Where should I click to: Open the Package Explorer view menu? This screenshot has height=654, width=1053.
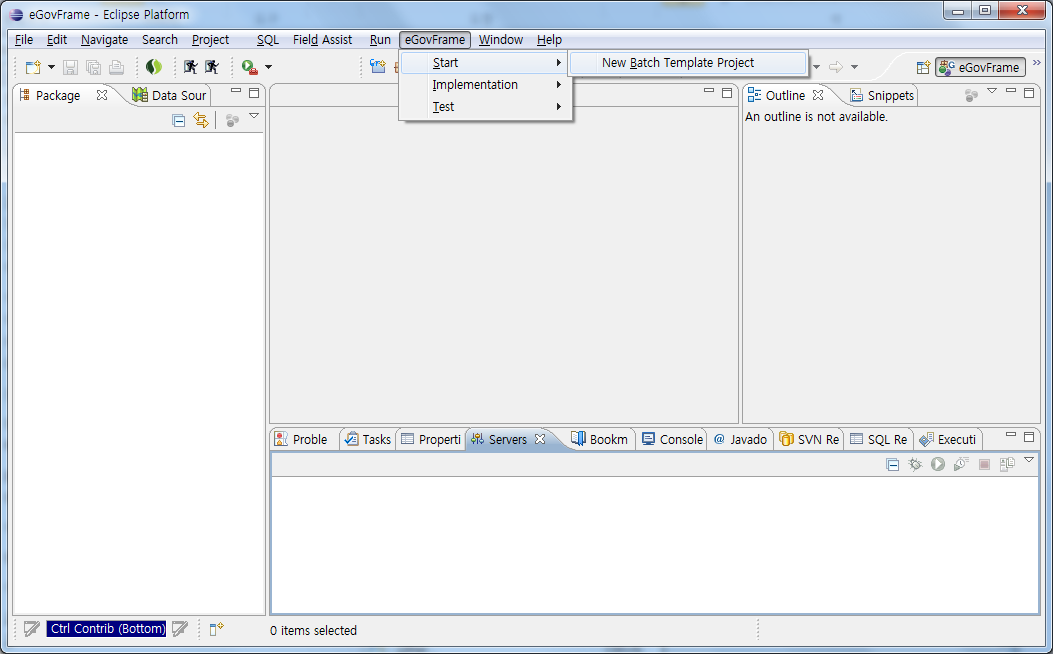(254, 117)
